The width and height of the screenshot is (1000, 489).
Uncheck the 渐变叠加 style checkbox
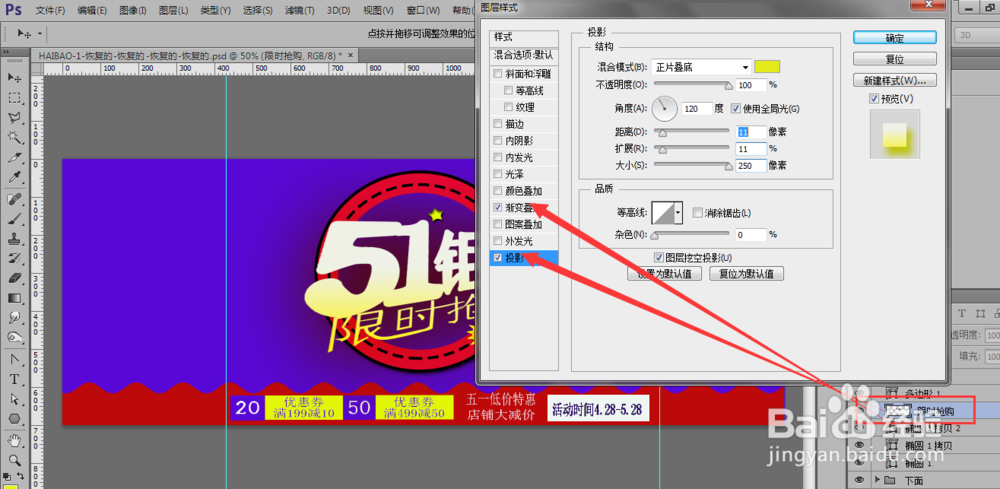(x=498, y=207)
